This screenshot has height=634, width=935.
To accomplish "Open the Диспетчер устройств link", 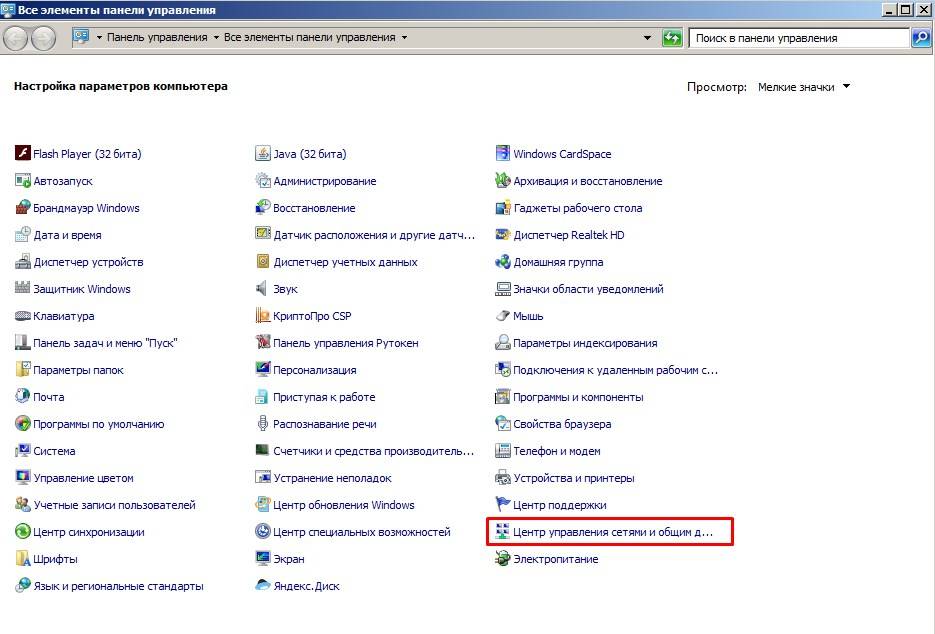I will [x=88, y=262].
